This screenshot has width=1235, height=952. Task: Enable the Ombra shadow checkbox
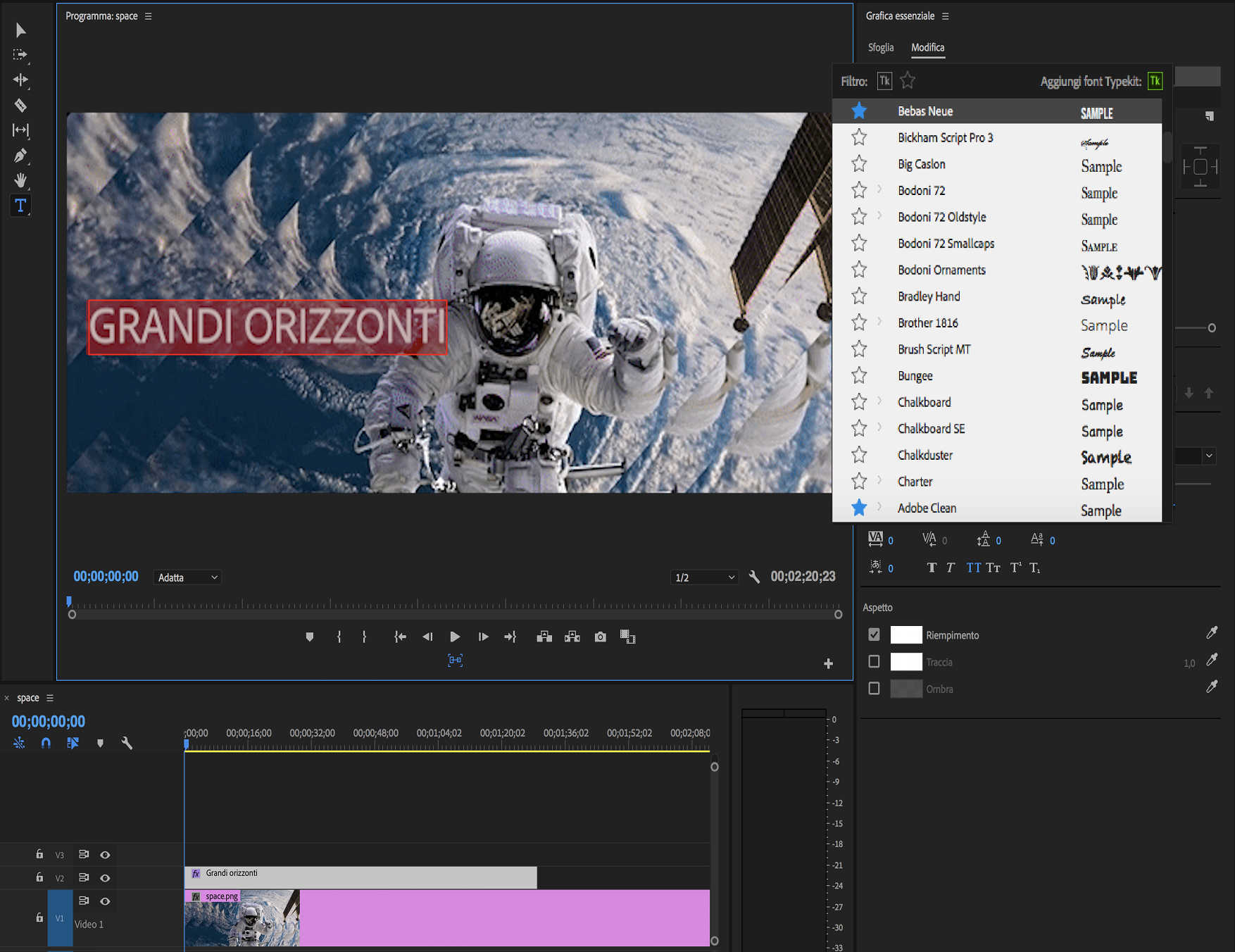point(874,689)
